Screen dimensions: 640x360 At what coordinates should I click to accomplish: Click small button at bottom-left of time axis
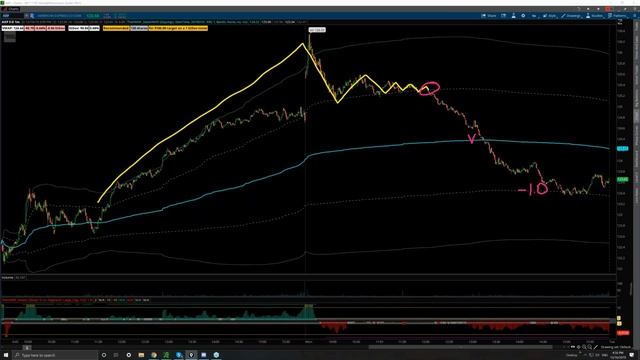[x=27, y=348]
